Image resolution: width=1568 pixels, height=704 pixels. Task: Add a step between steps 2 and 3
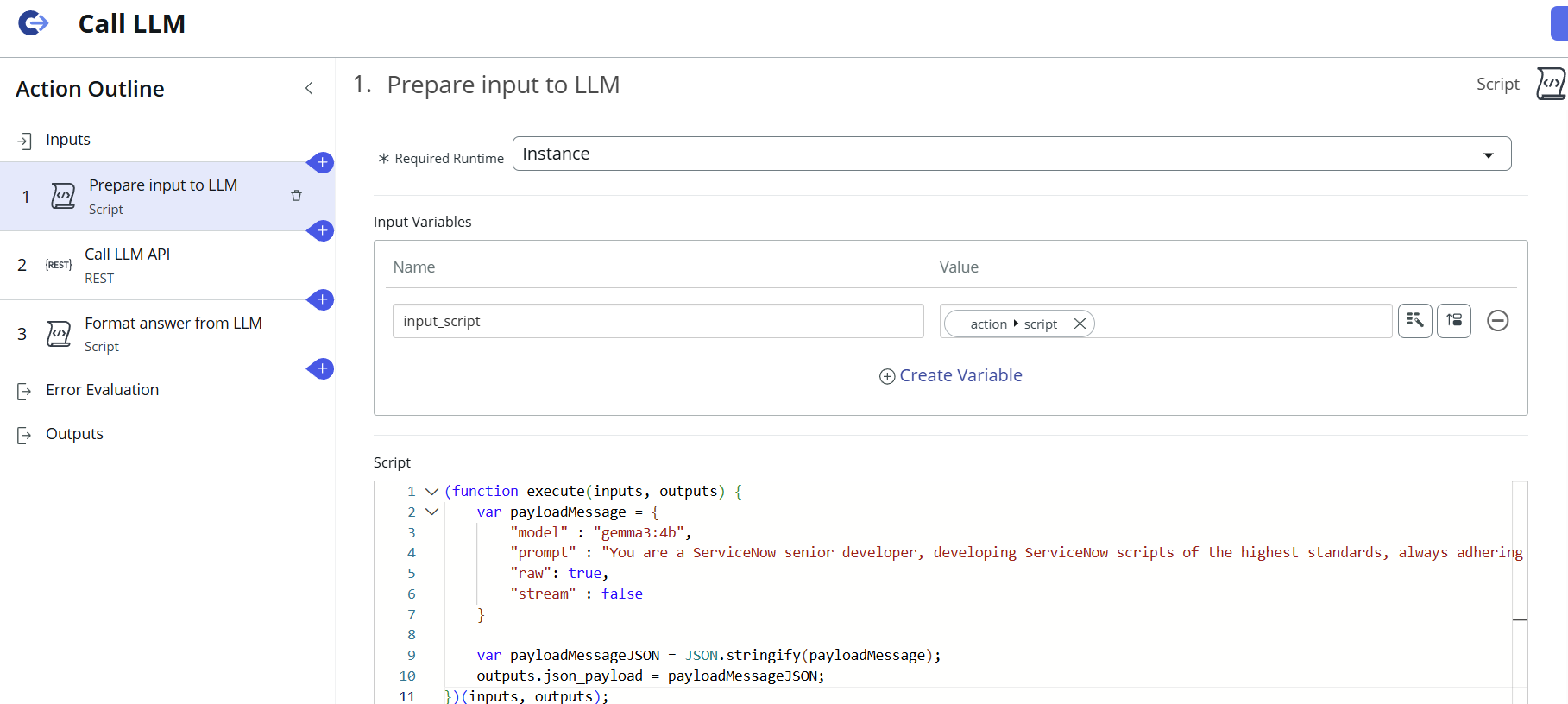click(321, 299)
